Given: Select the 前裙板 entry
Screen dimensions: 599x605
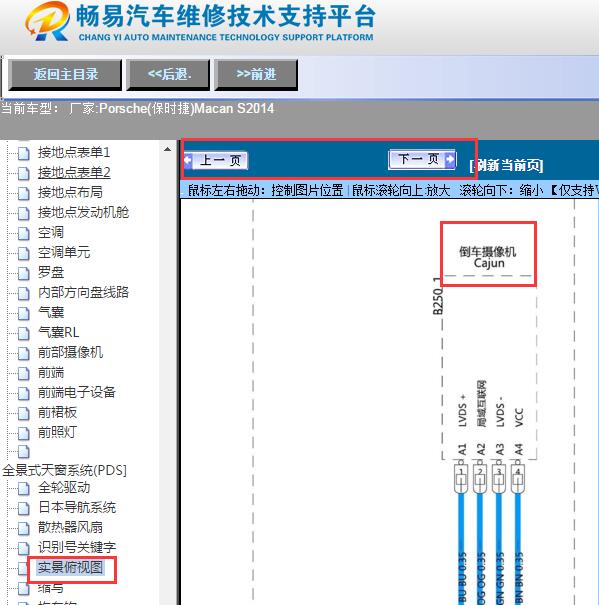Looking at the screenshot, I should pyautogui.click(x=58, y=412).
